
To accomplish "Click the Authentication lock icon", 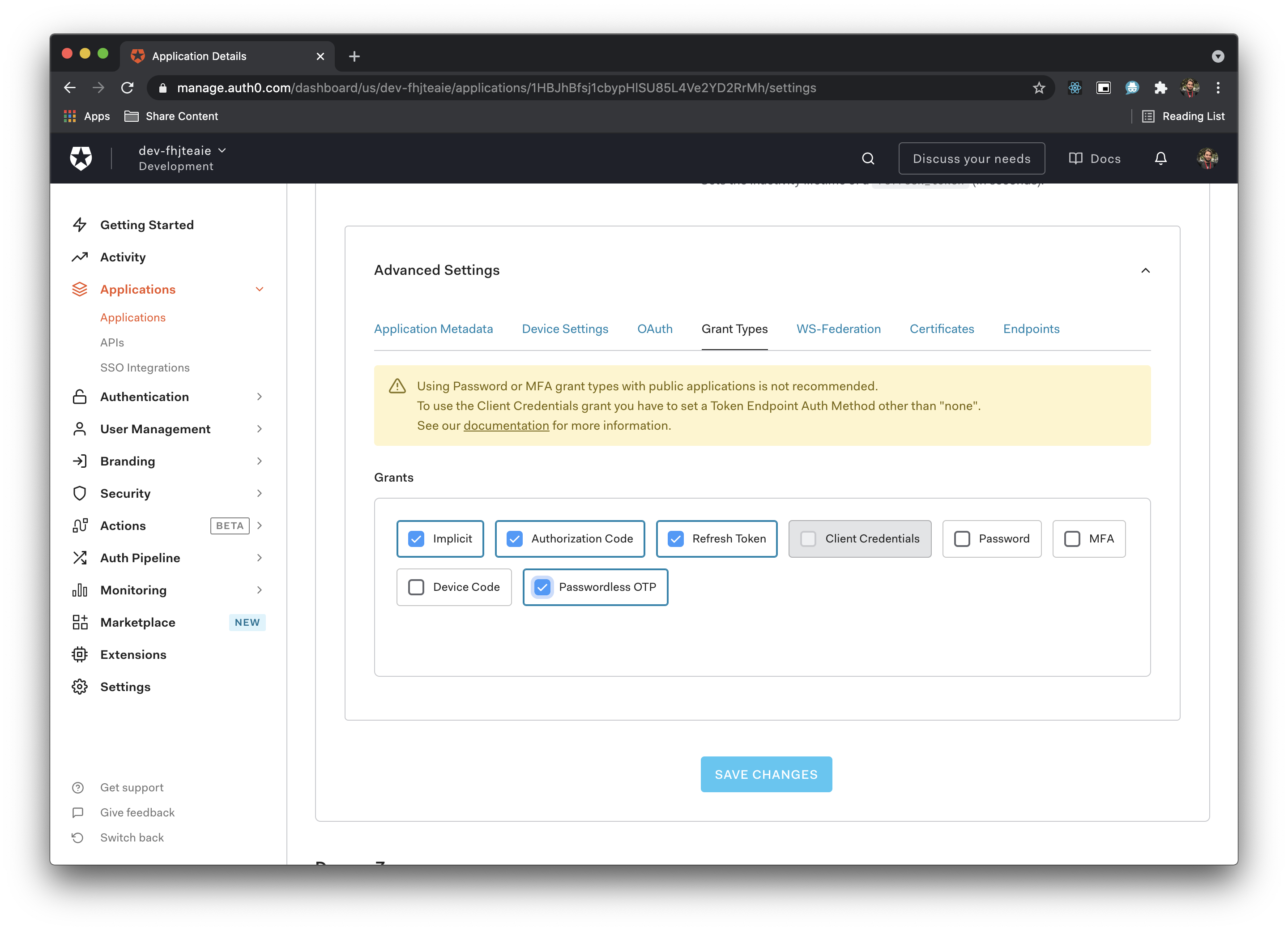I will pyautogui.click(x=79, y=397).
